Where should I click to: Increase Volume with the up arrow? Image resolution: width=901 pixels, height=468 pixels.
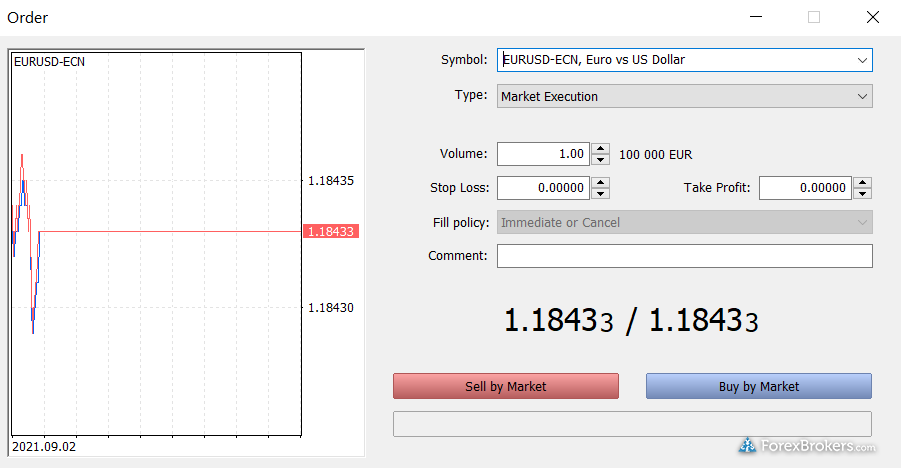point(600,150)
